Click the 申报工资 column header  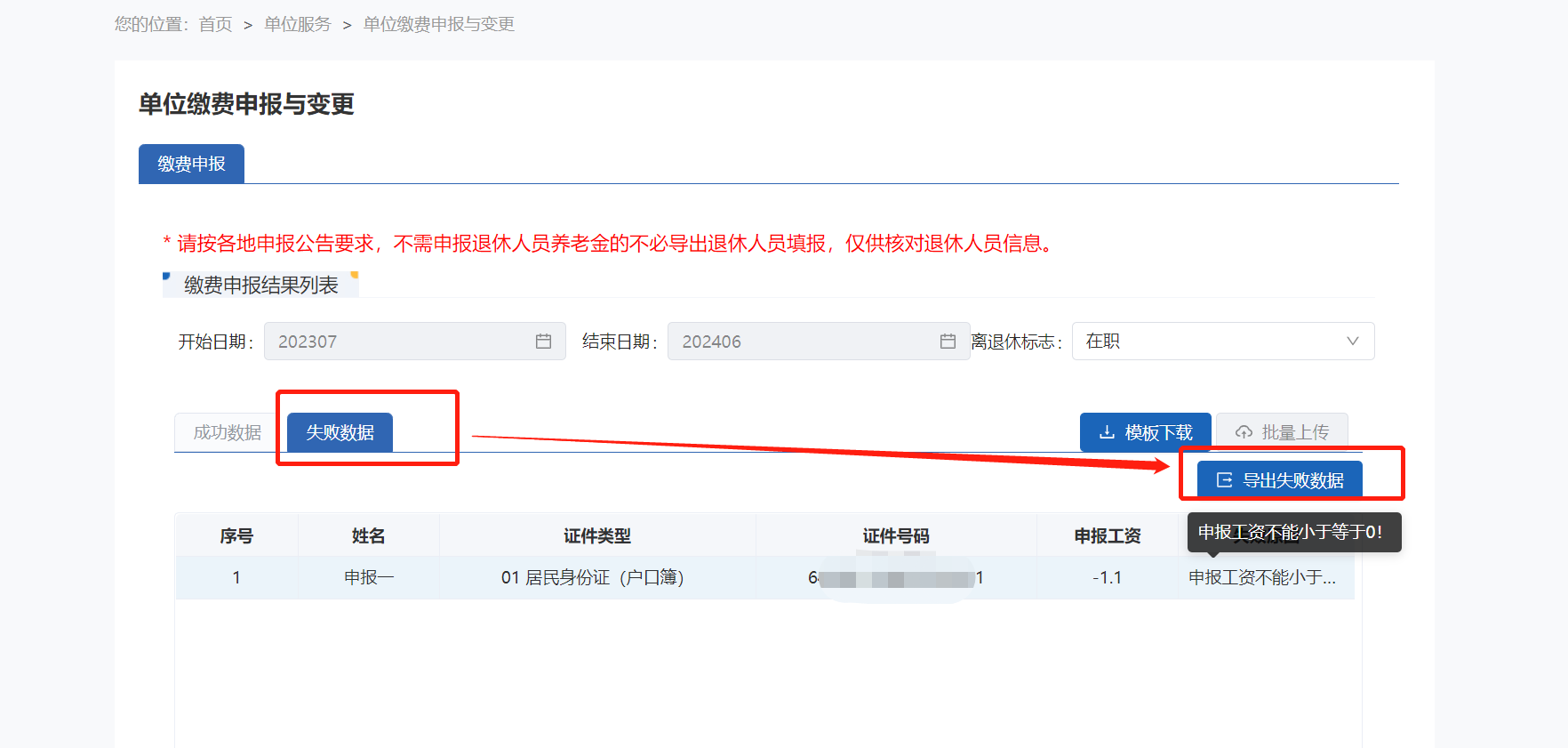[x=1108, y=536]
